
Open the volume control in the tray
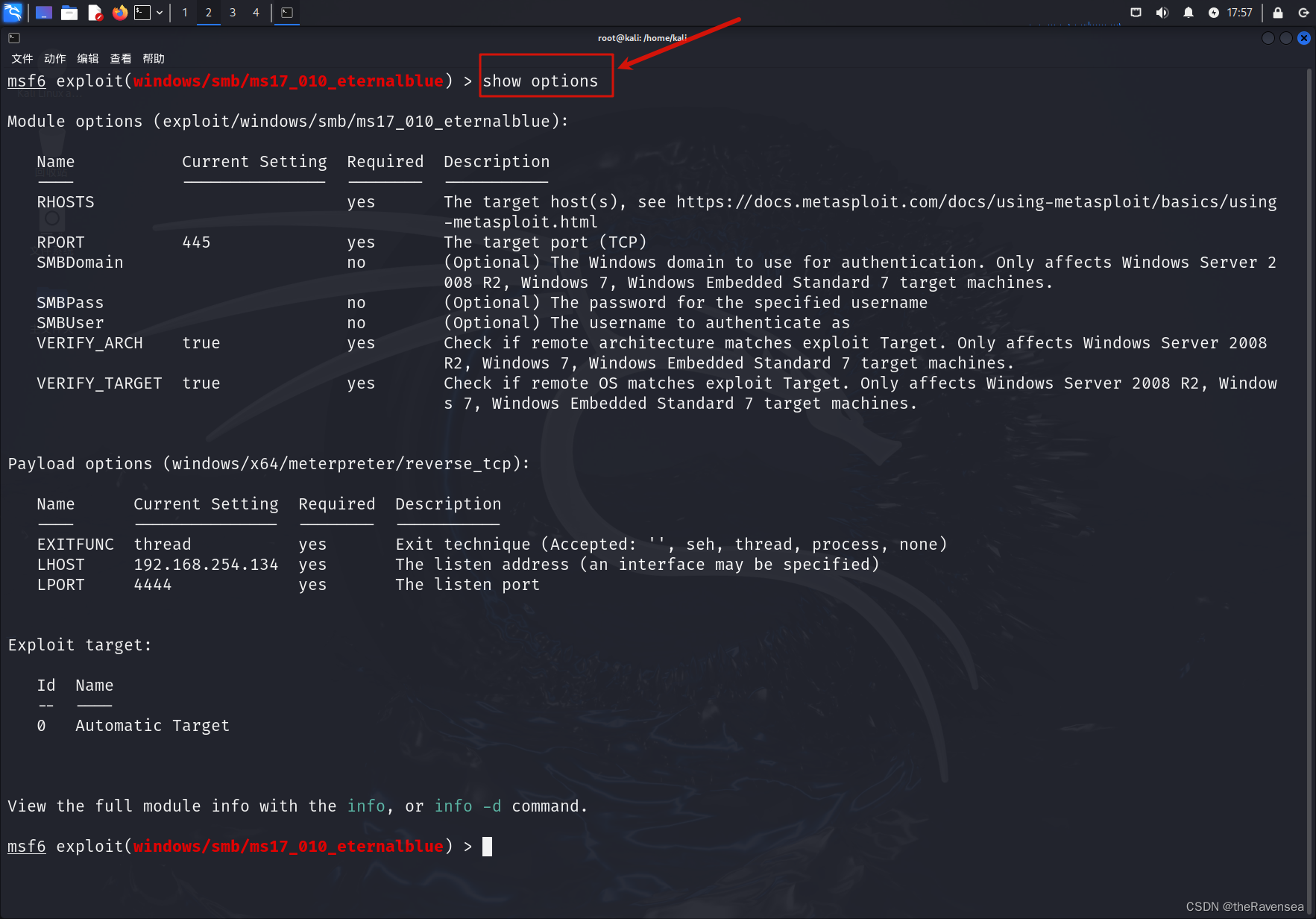[x=1162, y=13]
